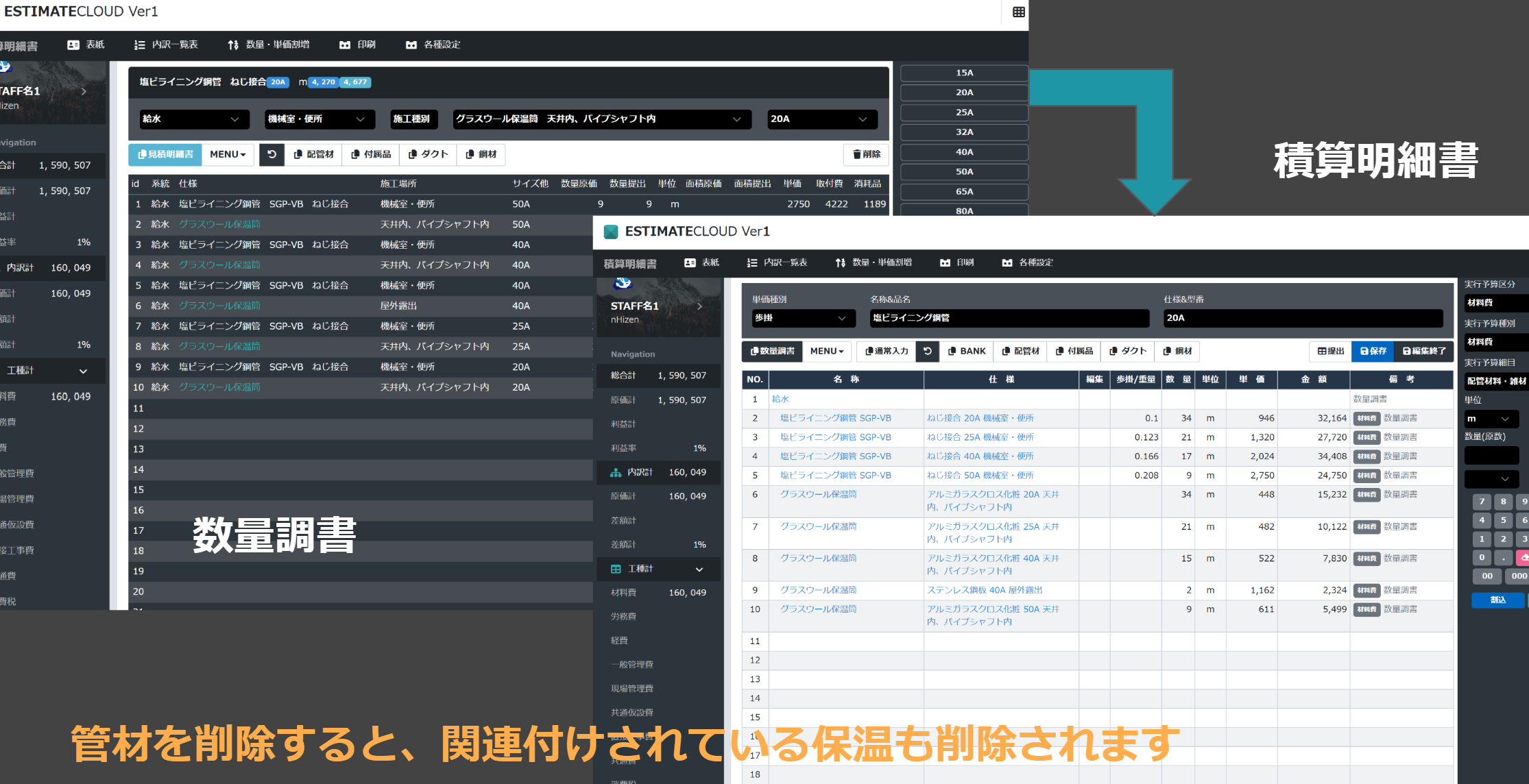This screenshot has width=1529, height=784.
Task: Open 単位 dropdown showing m
Action: point(1491,419)
